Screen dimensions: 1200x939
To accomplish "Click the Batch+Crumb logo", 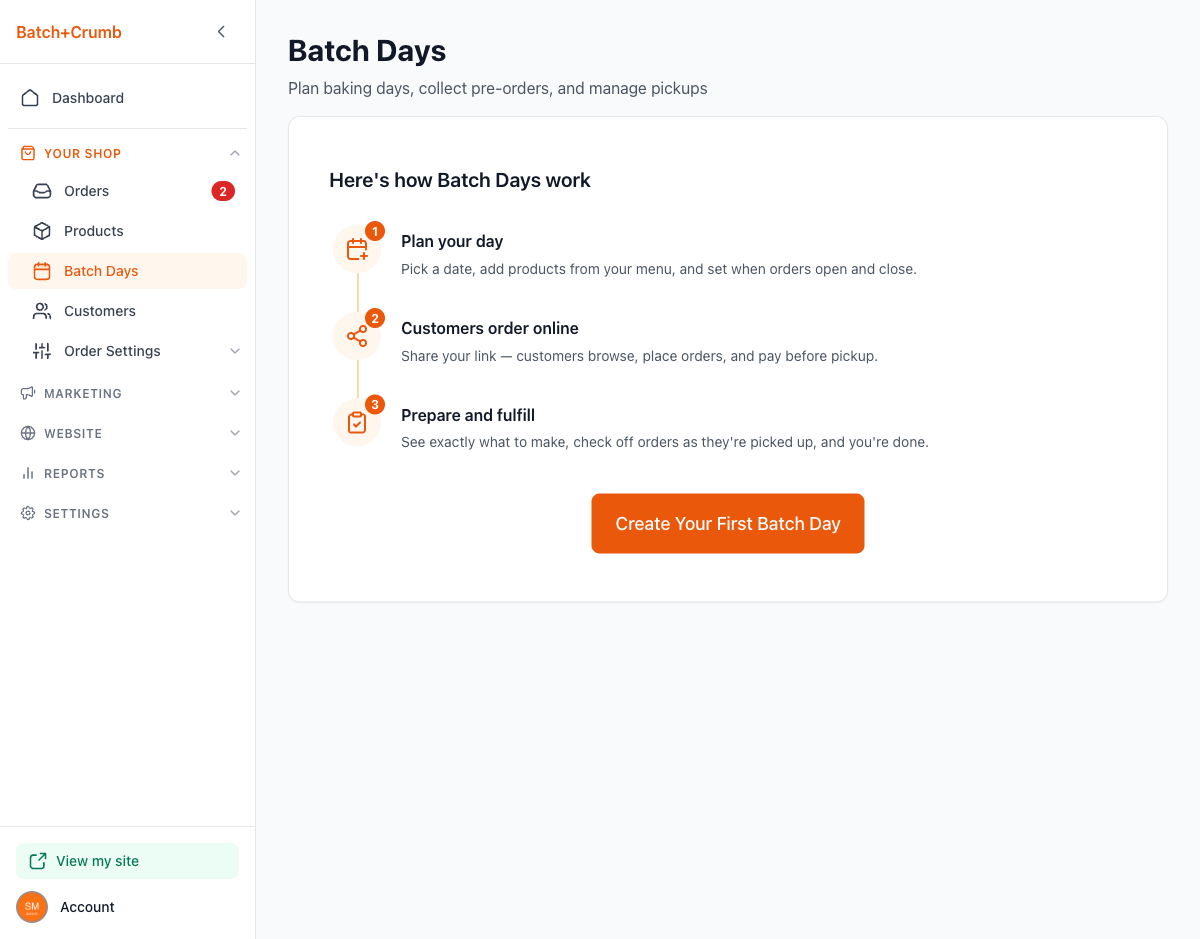I will click(69, 32).
